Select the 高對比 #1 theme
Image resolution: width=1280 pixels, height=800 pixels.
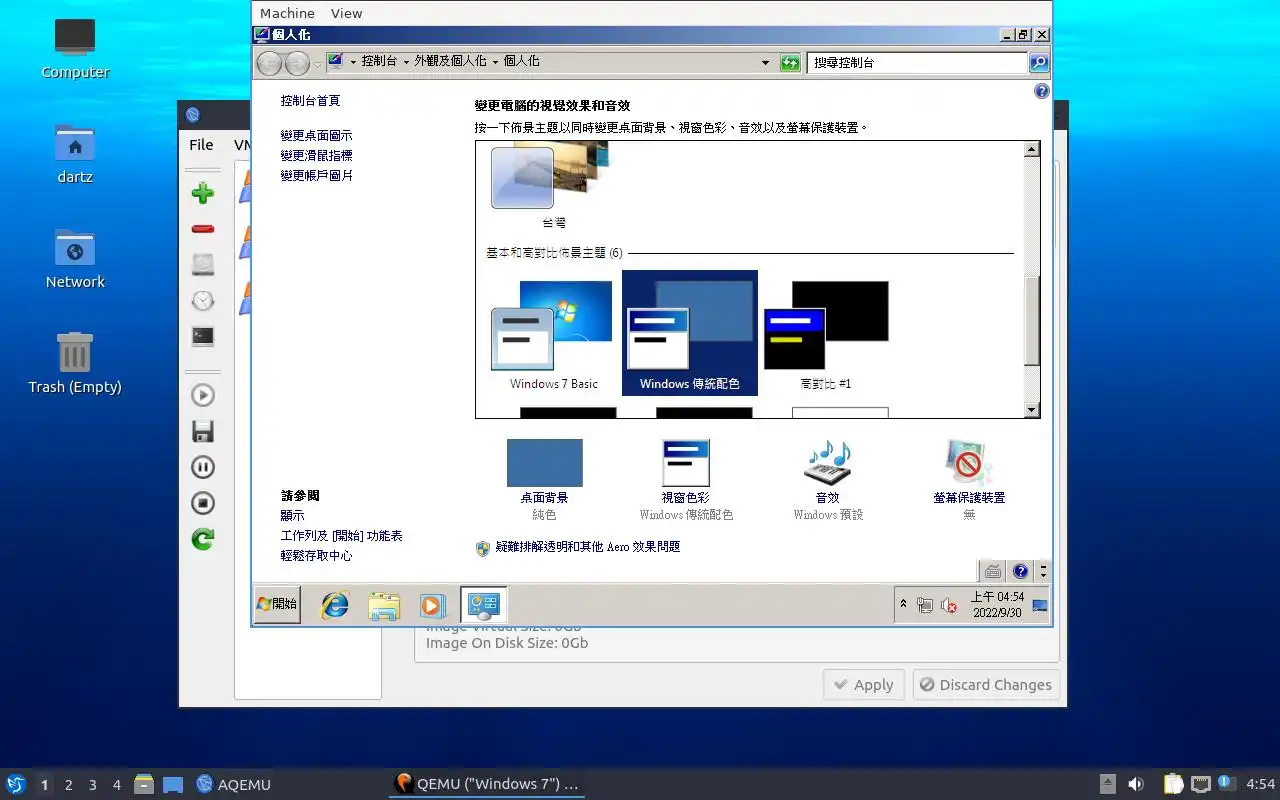(826, 335)
